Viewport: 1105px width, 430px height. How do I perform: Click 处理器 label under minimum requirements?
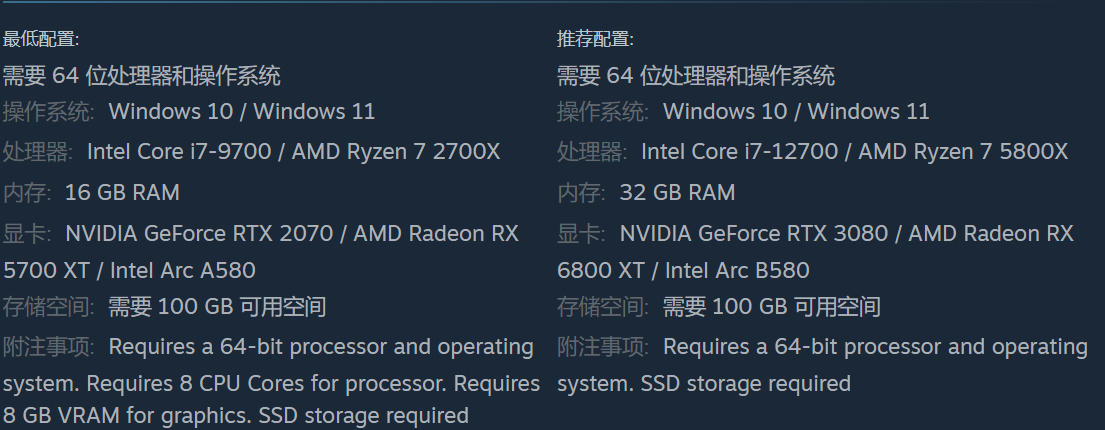point(37,152)
